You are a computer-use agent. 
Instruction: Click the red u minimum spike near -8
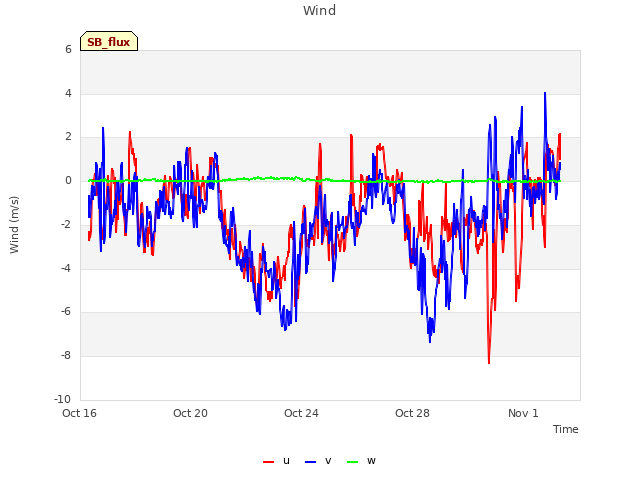point(489,362)
